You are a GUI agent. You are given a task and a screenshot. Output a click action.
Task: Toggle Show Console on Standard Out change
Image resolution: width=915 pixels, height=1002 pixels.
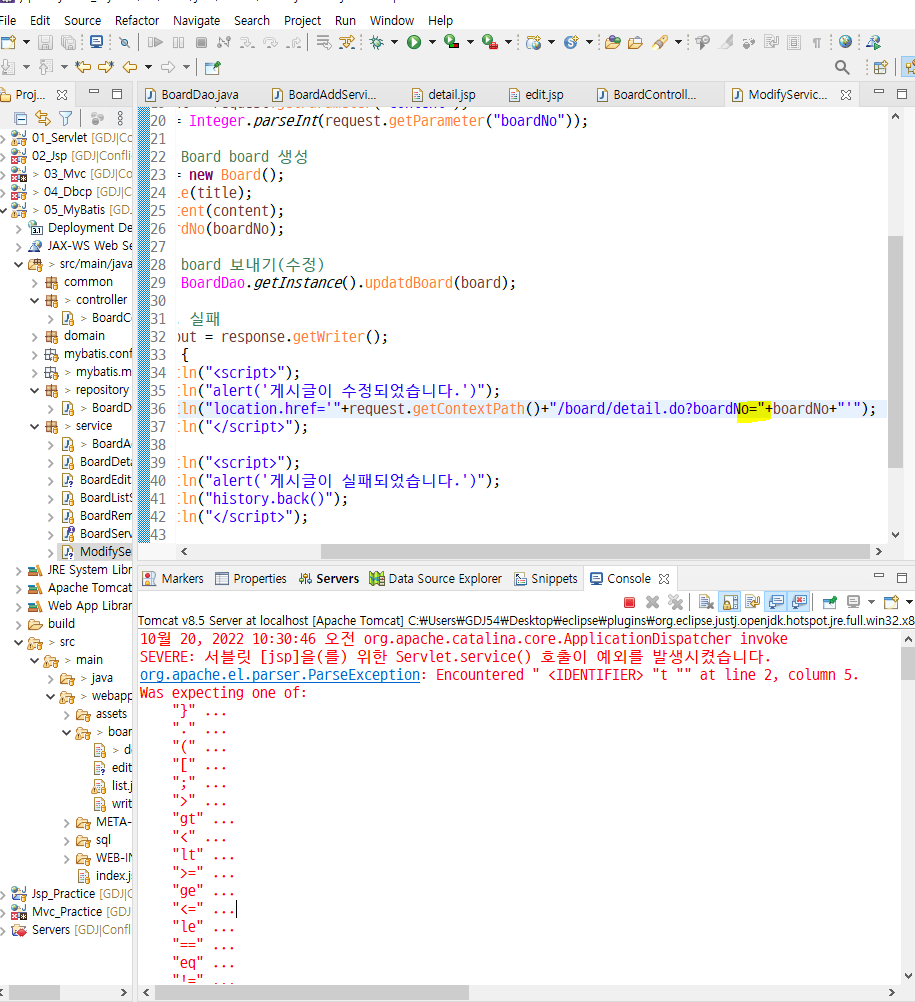tap(776, 602)
